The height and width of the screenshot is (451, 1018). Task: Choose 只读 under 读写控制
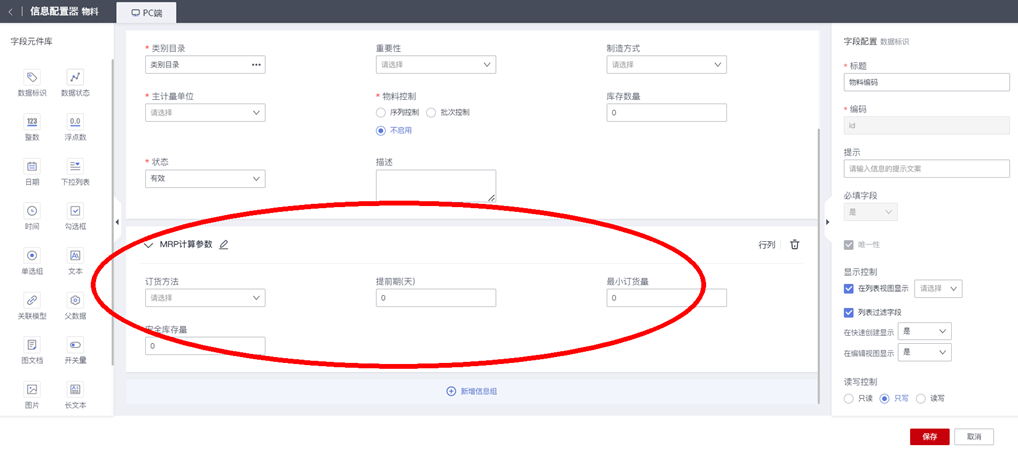tap(849, 398)
